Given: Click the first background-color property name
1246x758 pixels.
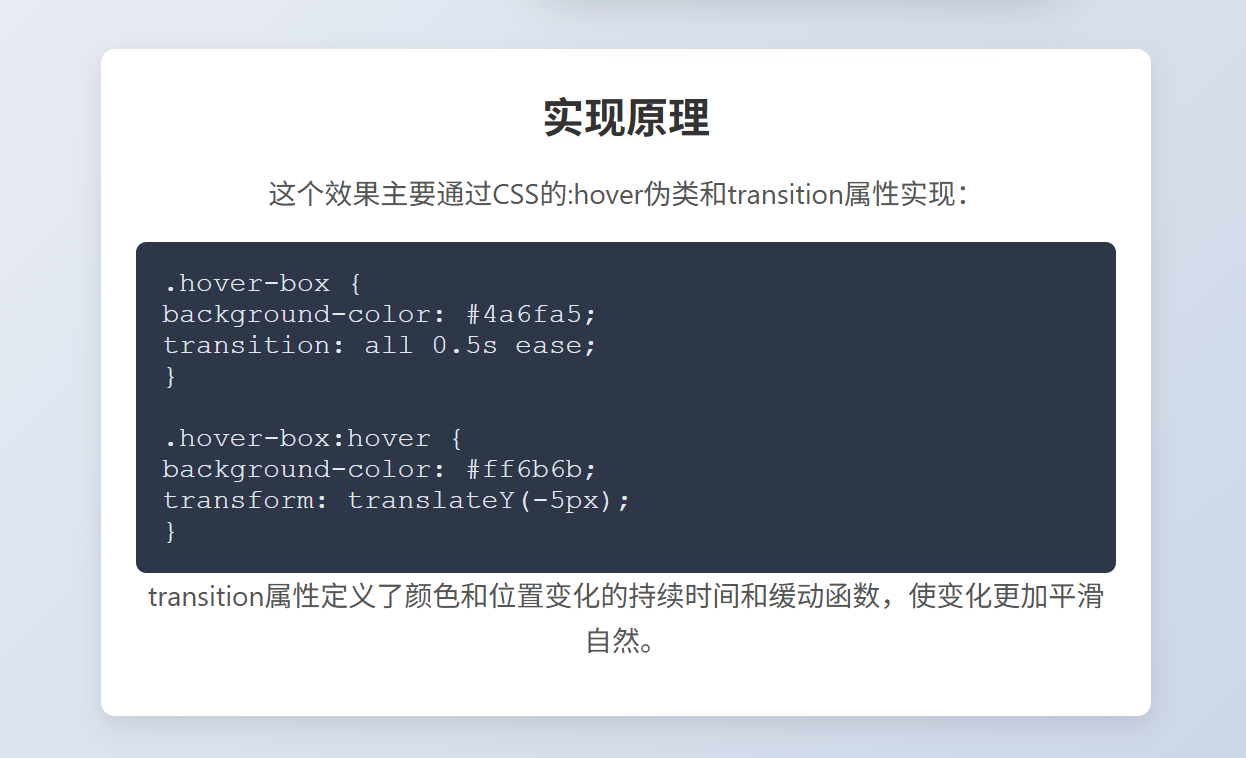Looking at the screenshot, I should point(296,314).
